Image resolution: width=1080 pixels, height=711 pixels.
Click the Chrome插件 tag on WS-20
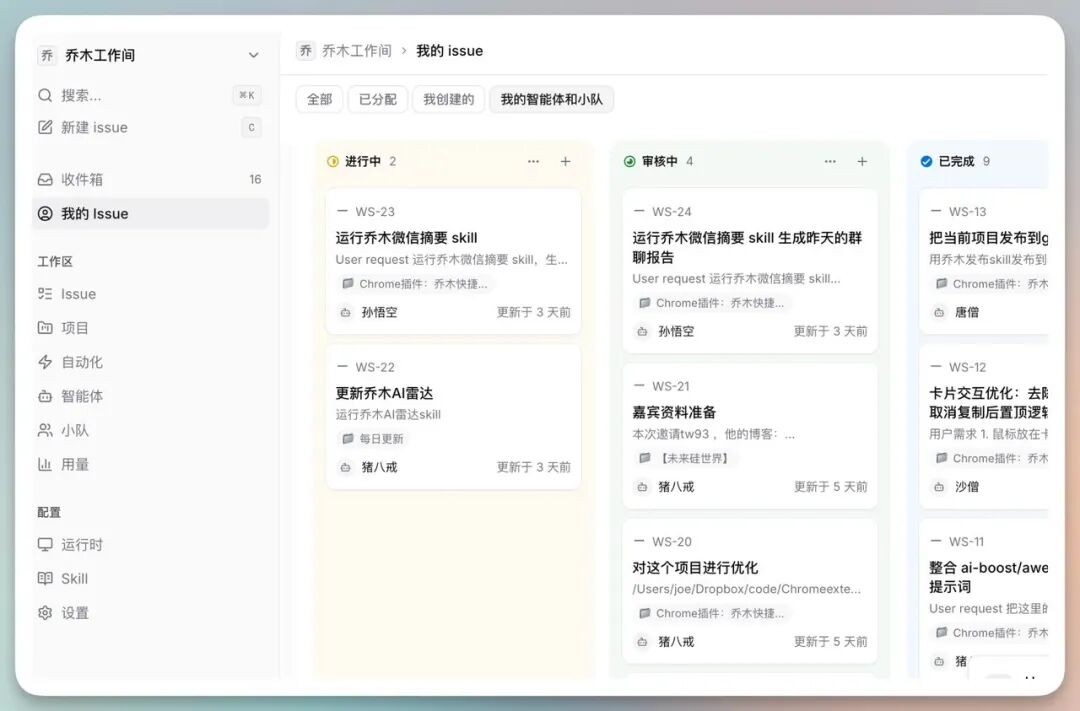click(x=712, y=613)
